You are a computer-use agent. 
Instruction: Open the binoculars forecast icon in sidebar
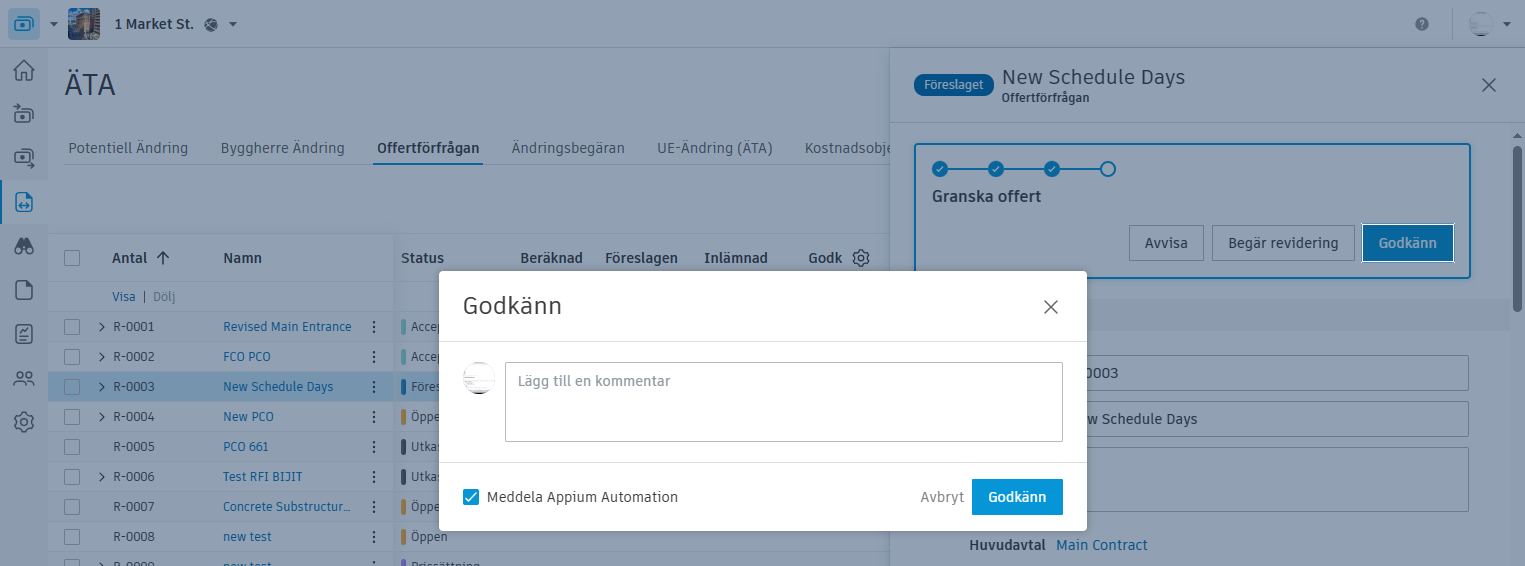tap(24, 247)
